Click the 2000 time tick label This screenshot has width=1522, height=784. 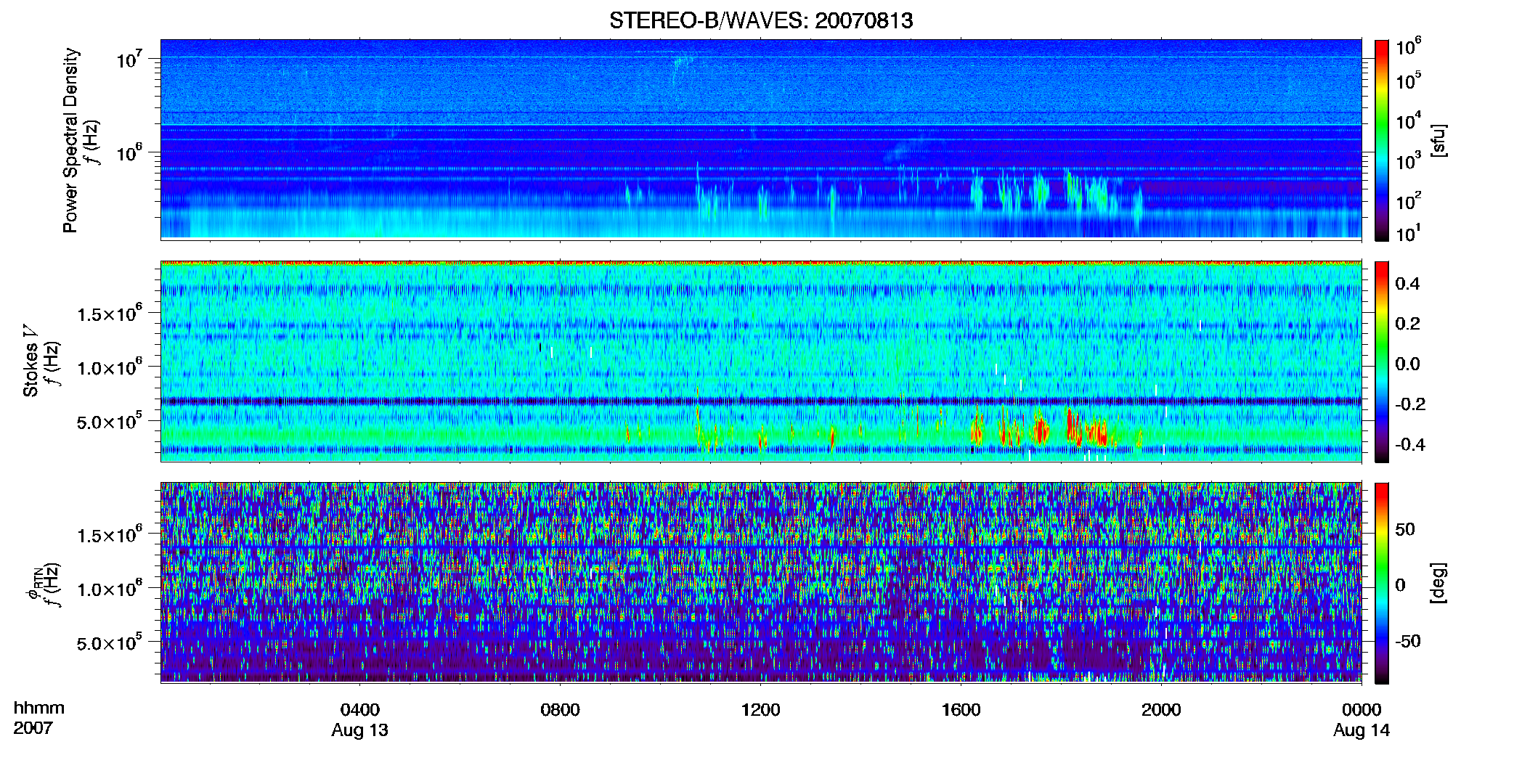[1162, 710]
